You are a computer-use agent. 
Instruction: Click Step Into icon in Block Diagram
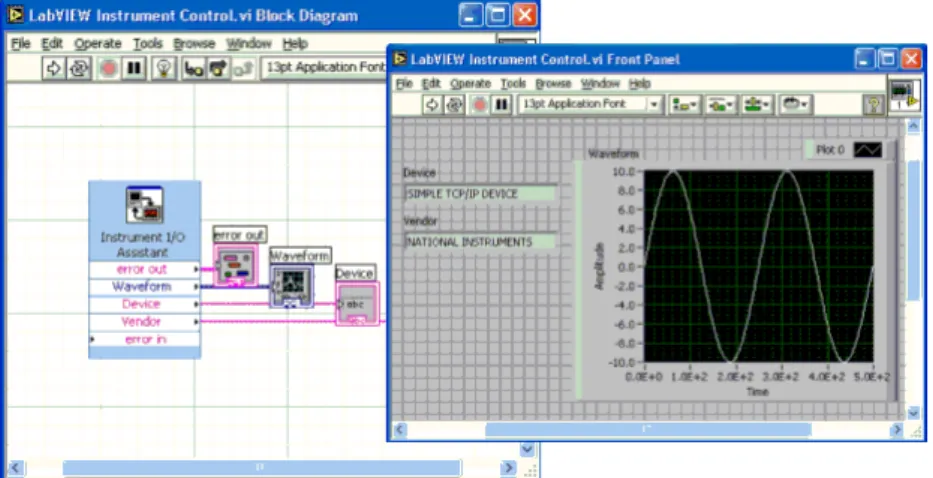pos(193,68)
